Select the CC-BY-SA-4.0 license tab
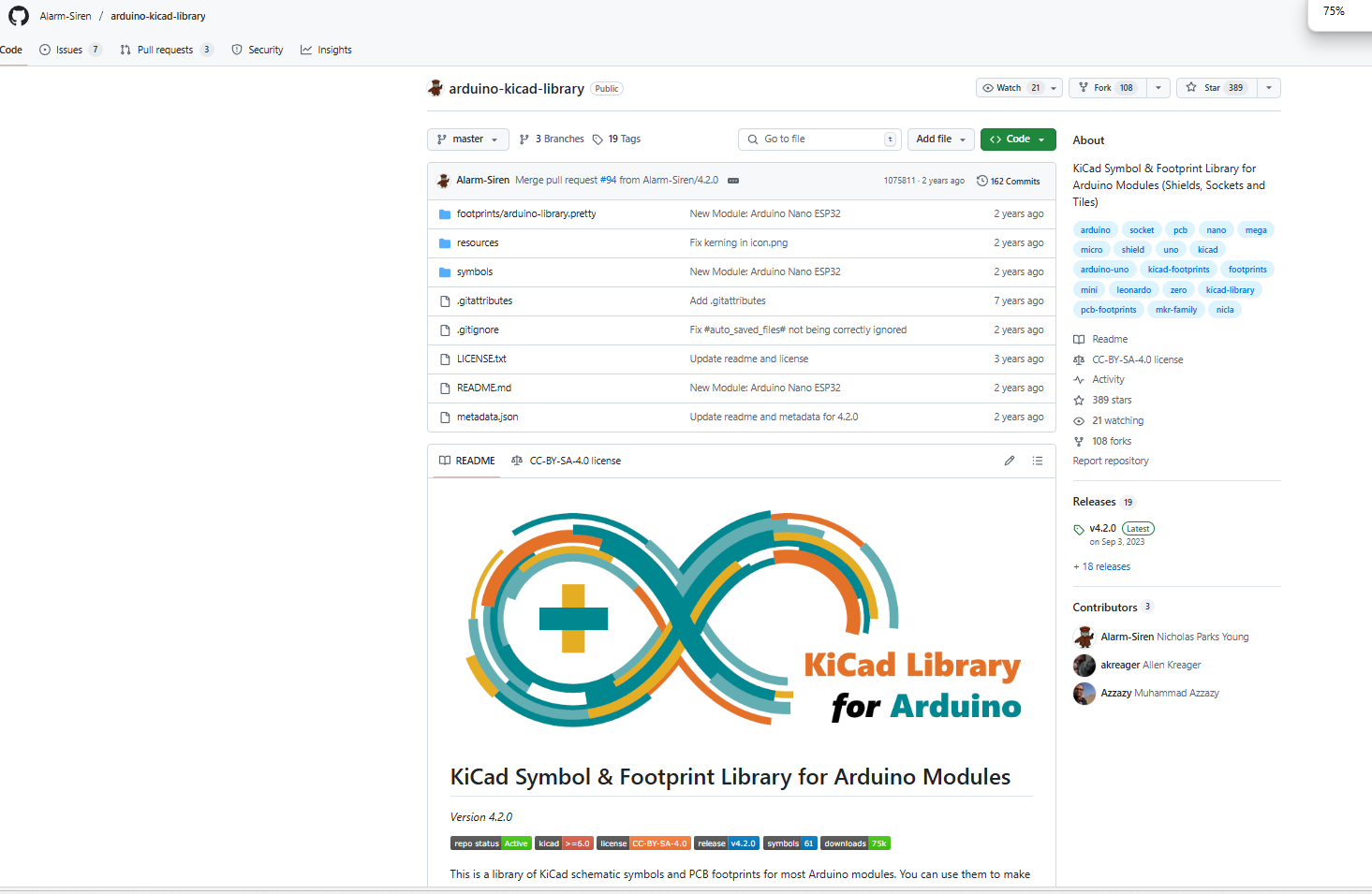 coord(567,461)
